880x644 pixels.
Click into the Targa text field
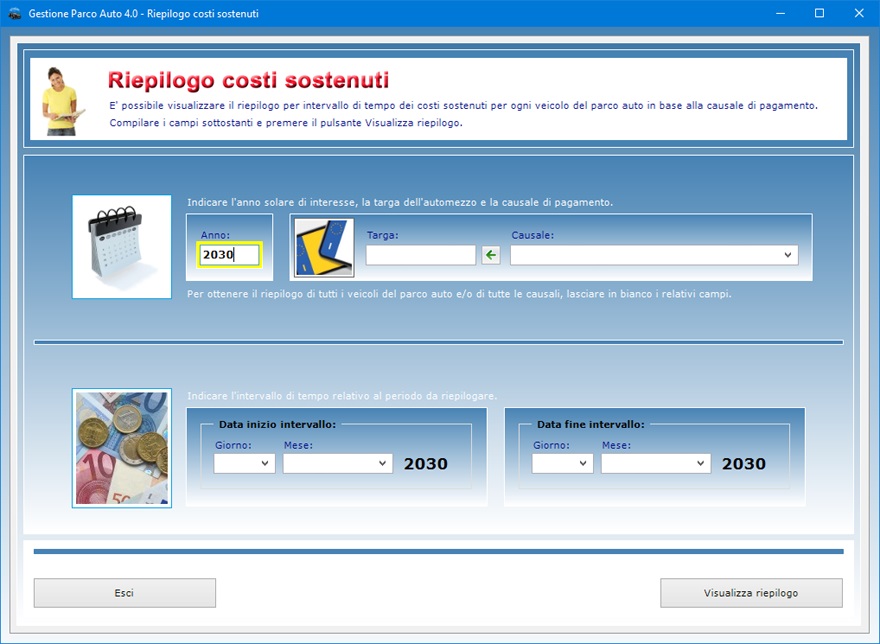(421, 255)
